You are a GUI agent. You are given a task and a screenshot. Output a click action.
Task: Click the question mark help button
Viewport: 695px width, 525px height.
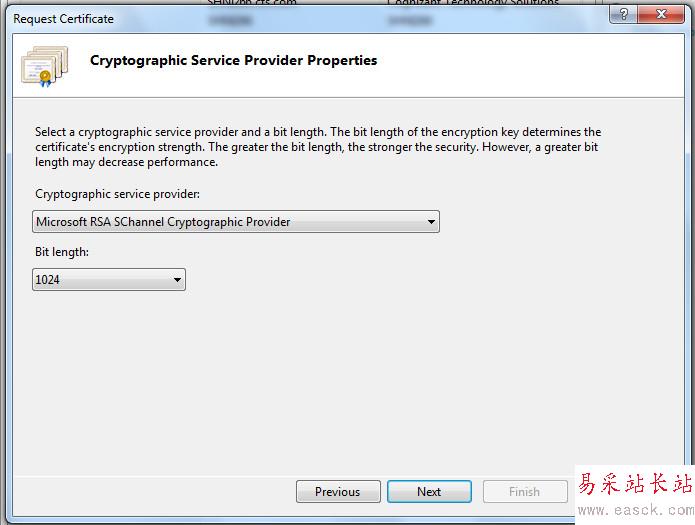click(623, 15)
